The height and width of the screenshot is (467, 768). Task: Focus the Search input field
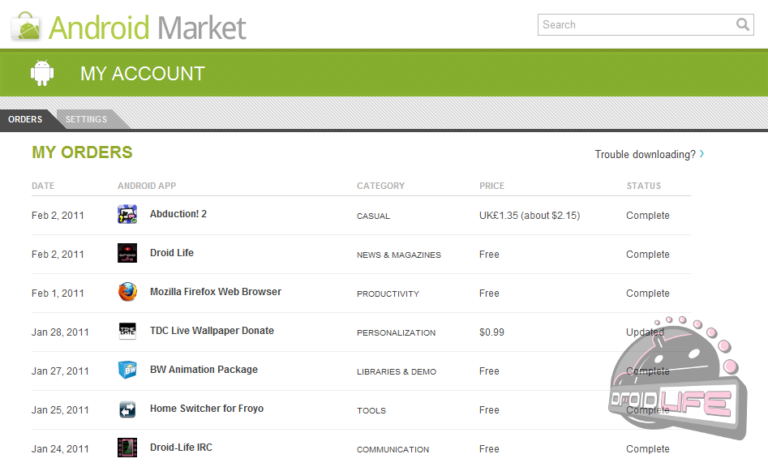[636, 25]
